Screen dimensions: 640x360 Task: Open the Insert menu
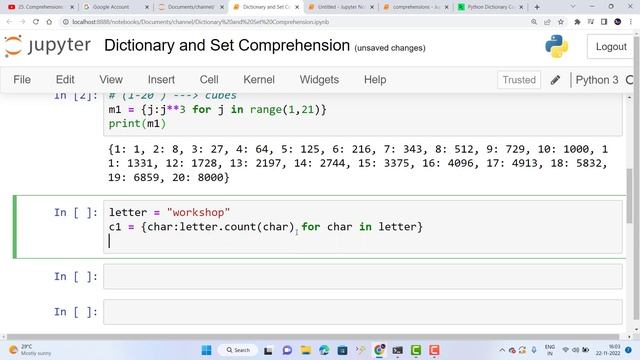[x=161, y=80]
